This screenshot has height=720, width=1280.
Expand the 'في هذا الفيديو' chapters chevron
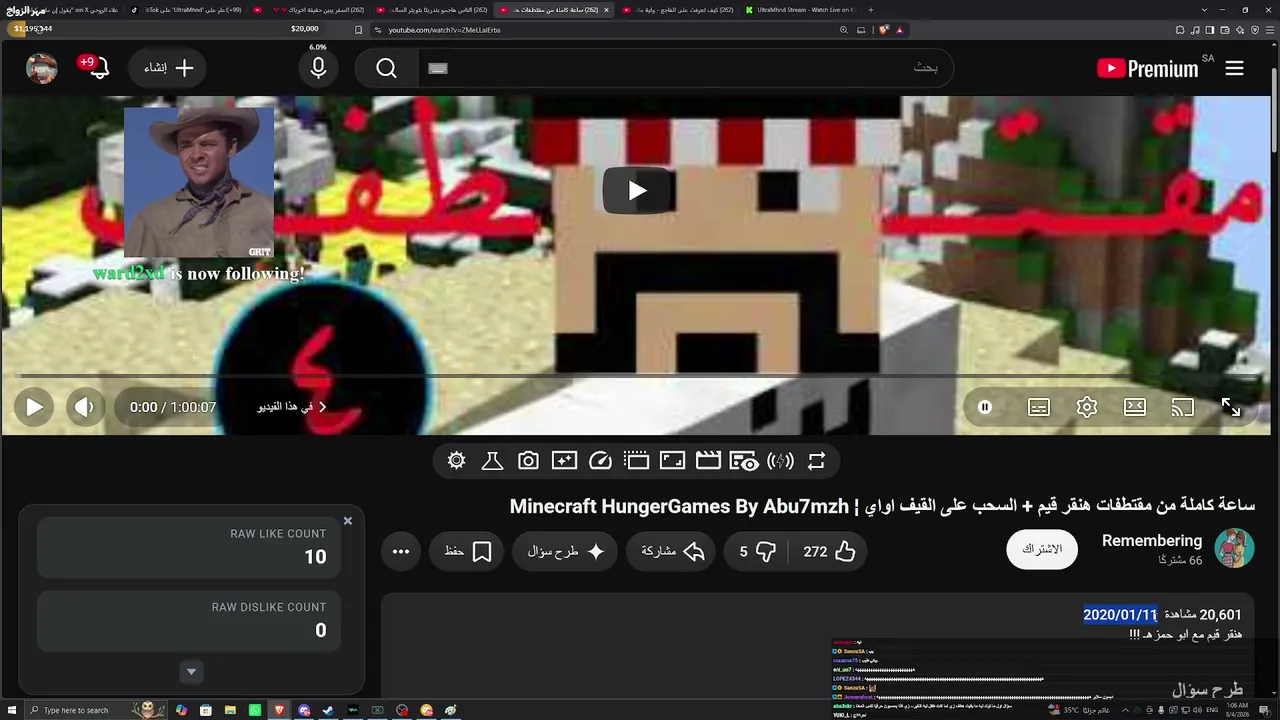tap(322, 407)
